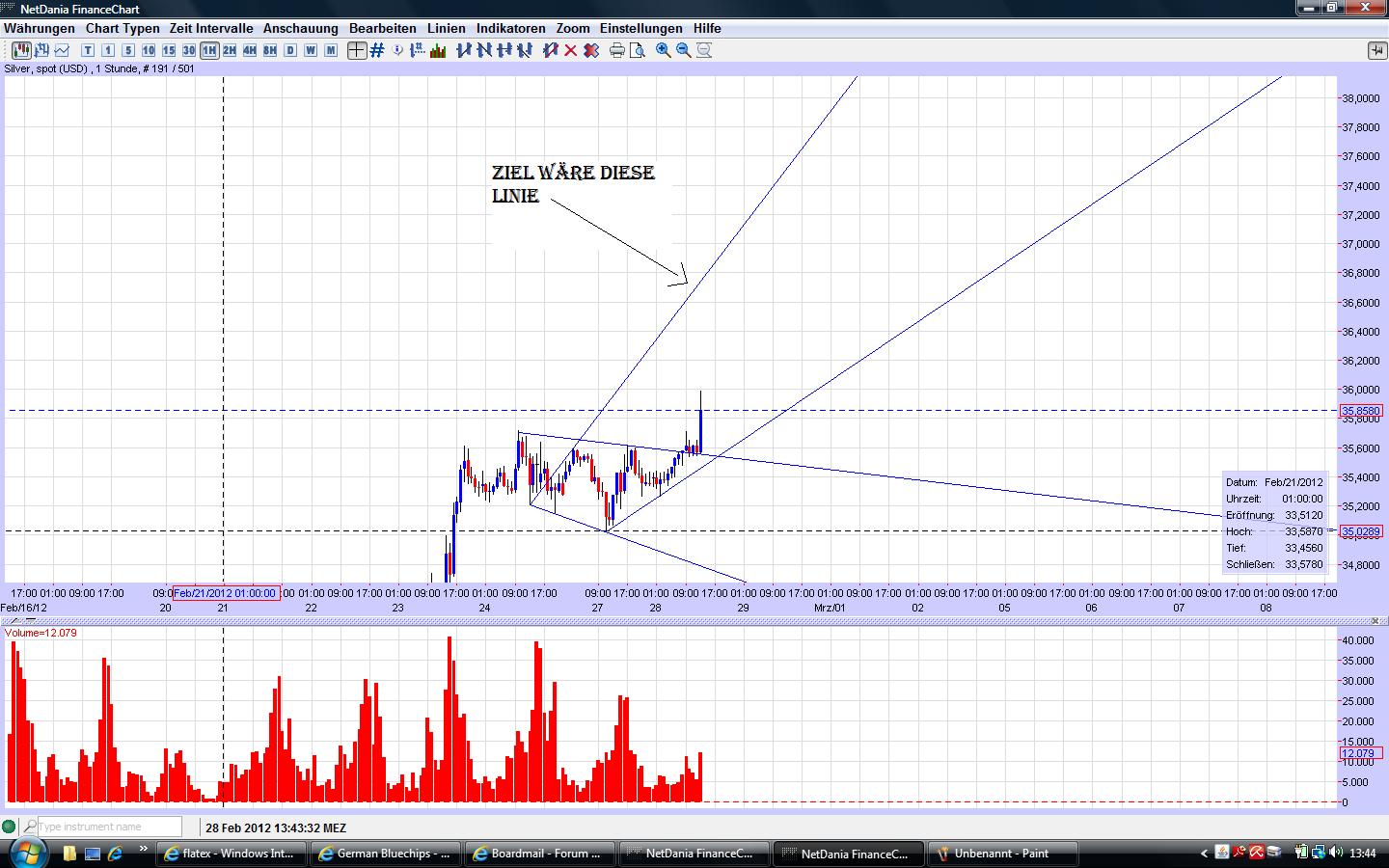Viewport: 1389px width, 868px height.
Task: Switch to Unbenannt - Paint taskbar button
Action: click(1003, 854)
